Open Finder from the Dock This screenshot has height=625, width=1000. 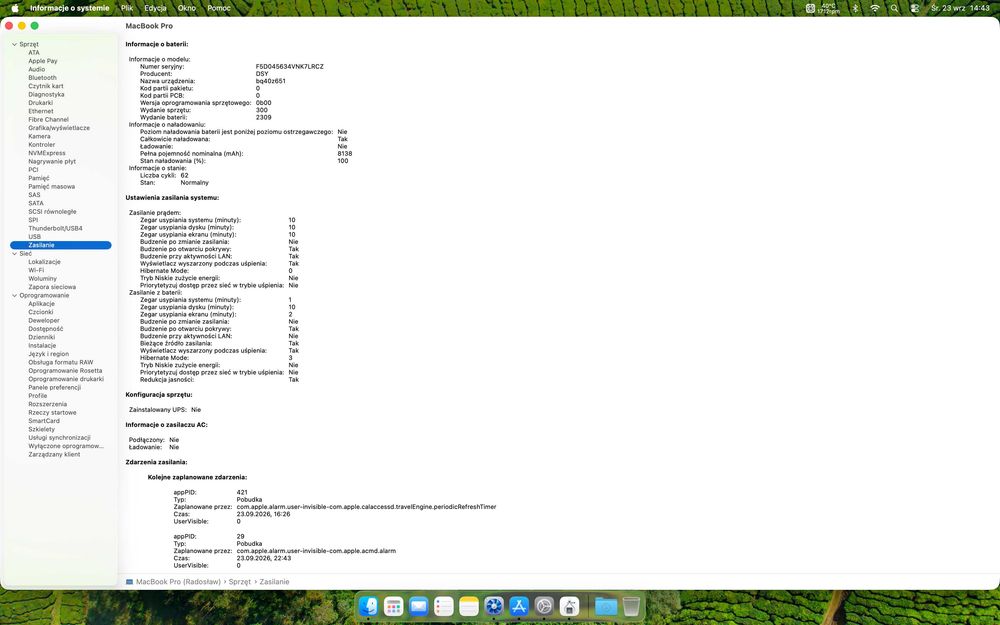(x=368, y=606)
